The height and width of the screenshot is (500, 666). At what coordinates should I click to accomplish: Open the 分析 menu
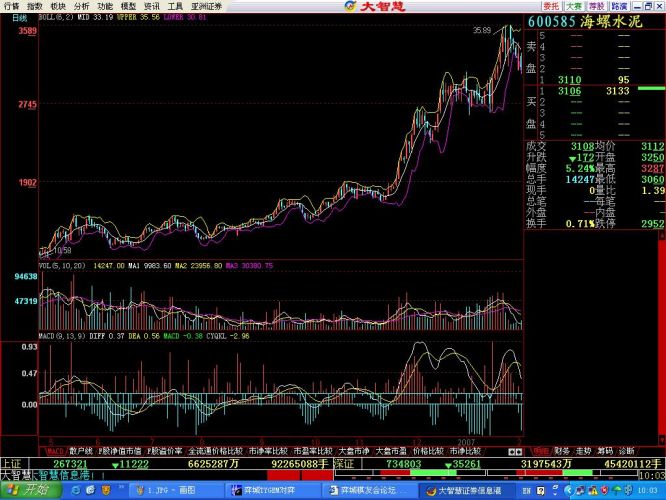tap(82, 6)
